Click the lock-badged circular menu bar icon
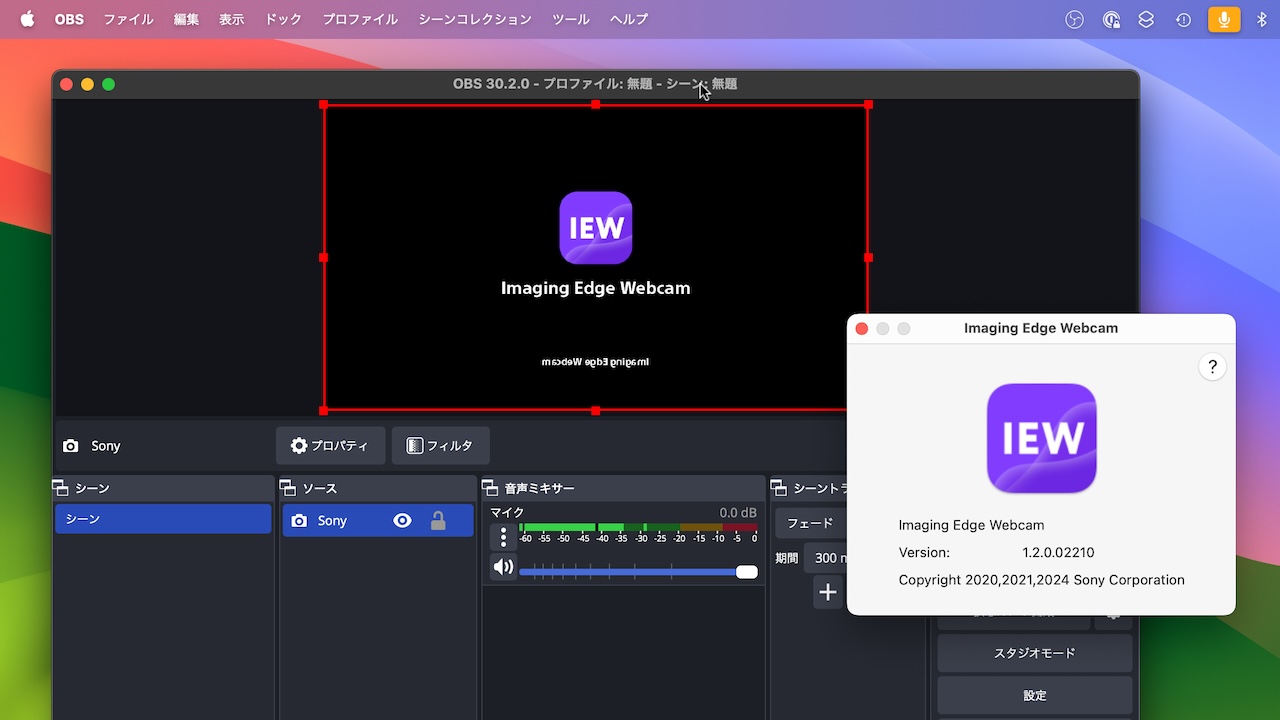This screenshot has width=1280, height=720. [1111, 19]
